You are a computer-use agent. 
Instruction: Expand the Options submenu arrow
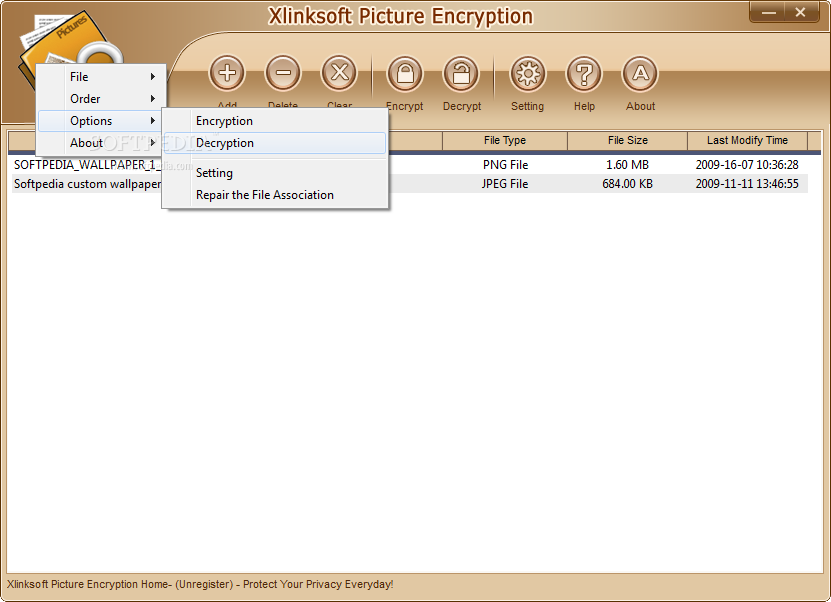(153, 121)
